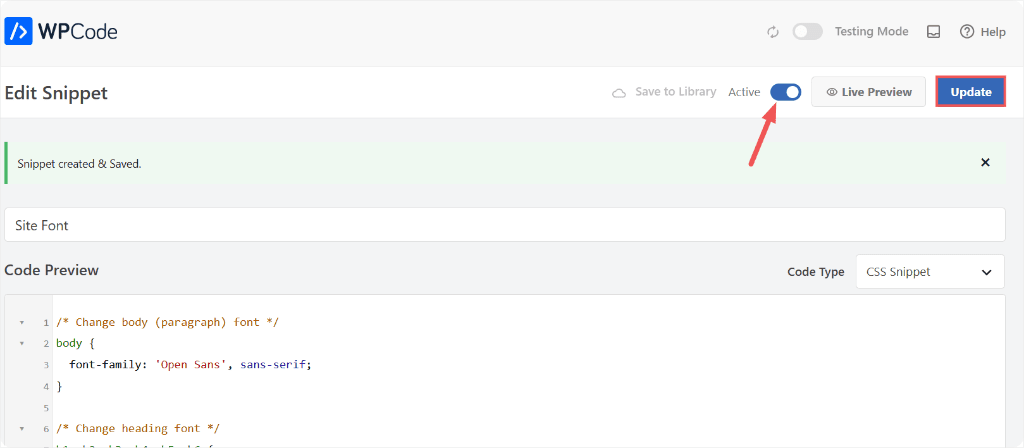
Task: Collapse the body block fold arrow on line 2
Action: click(x=22, y=344)
